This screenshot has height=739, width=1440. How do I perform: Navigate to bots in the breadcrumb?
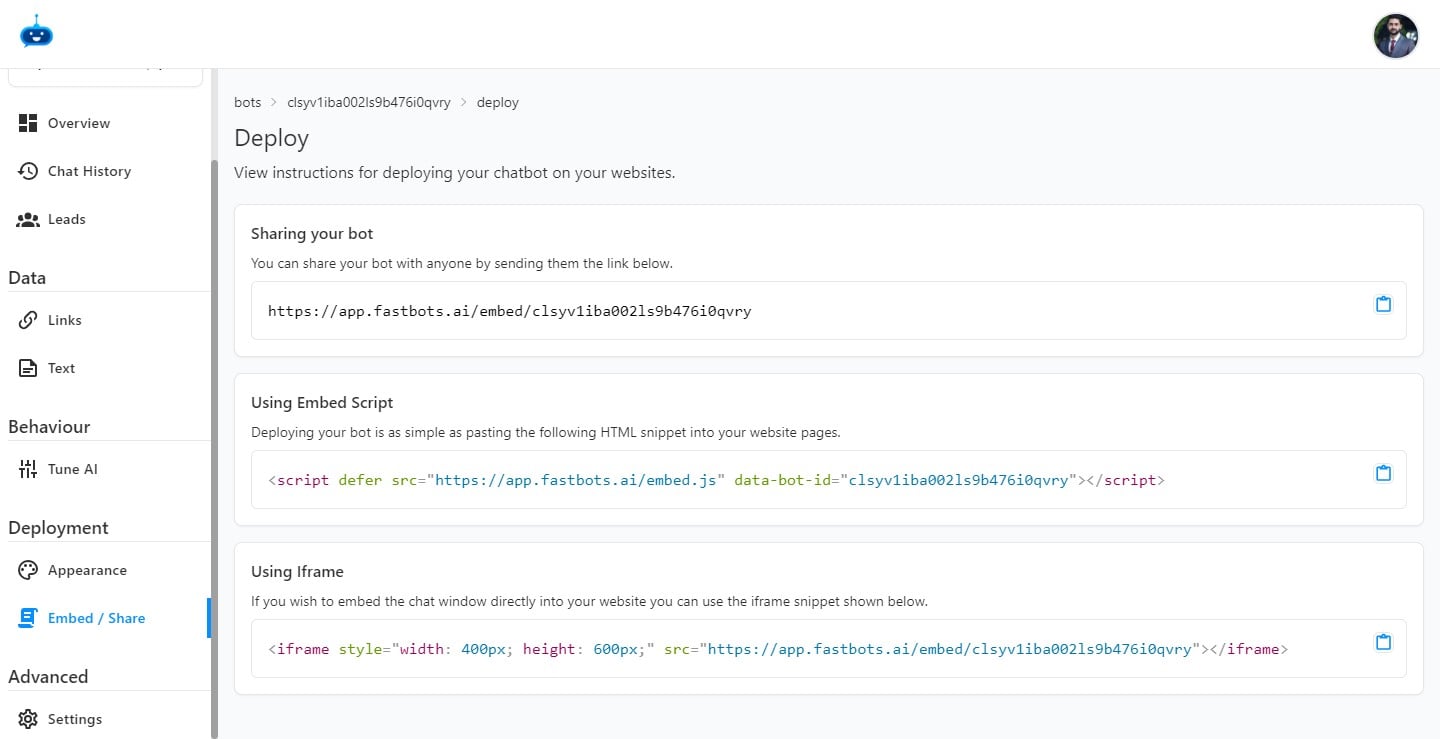tap(247, 102)
